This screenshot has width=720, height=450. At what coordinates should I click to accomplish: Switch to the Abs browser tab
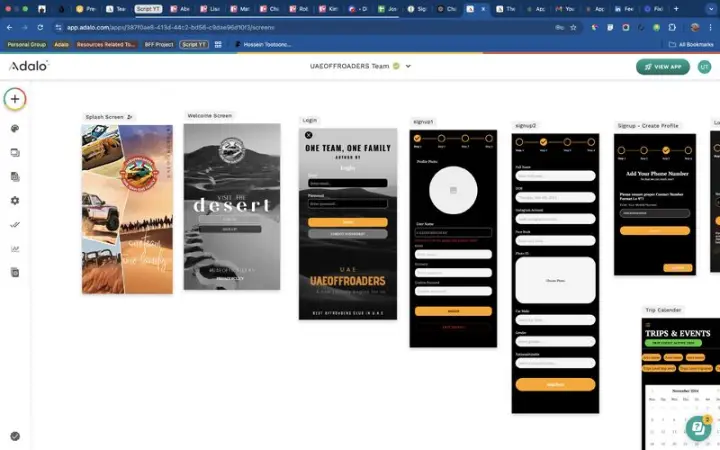pyautogui.click(x=180, y=9)
